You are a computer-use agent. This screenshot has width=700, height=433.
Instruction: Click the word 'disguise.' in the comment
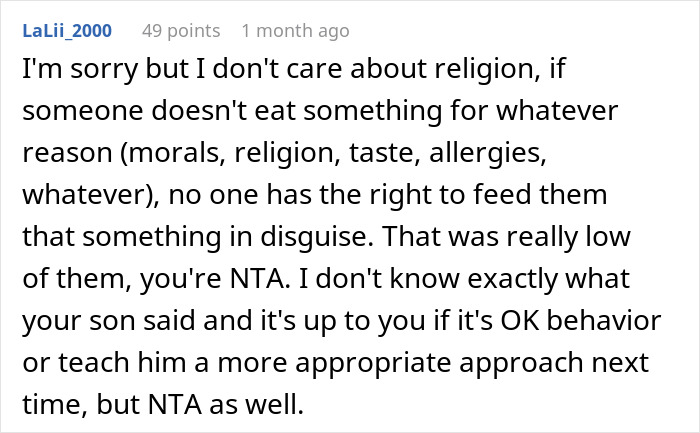point(317,237)
